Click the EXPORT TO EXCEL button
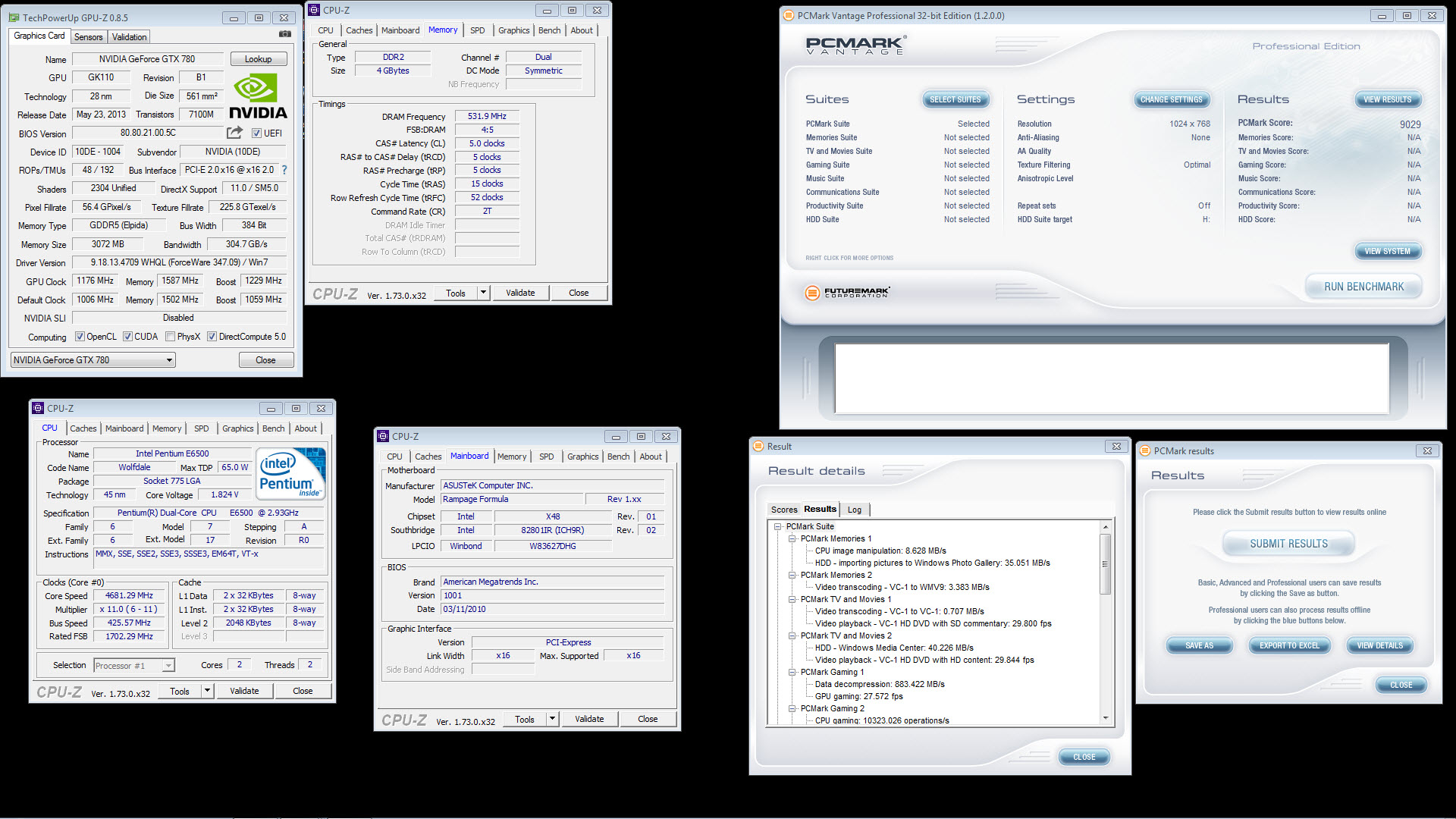This screenshot has height=819, width=1456. coord(1289,645)
